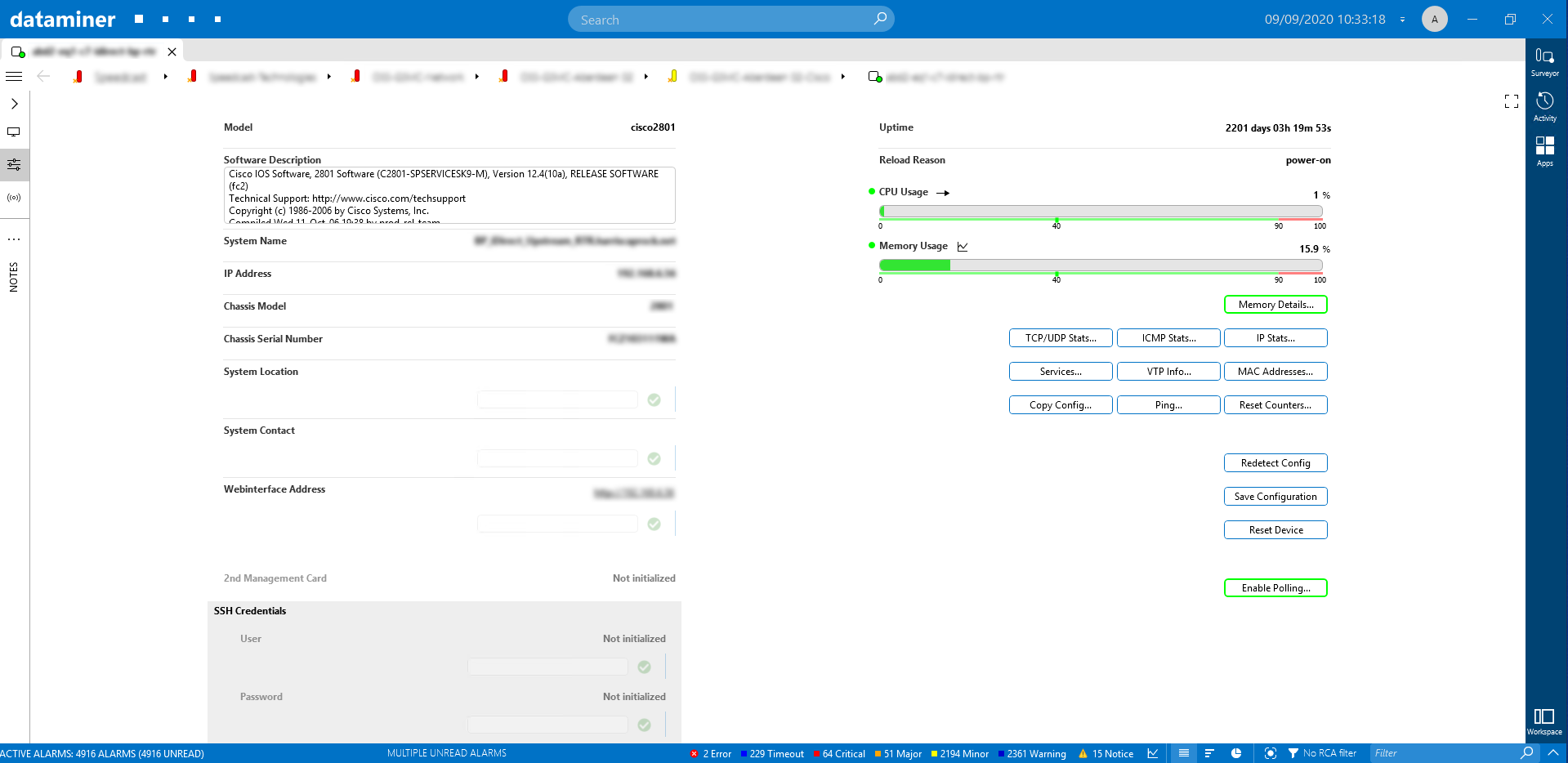Image resolution: width=1568 pixels, height=763 pixels.
Task: Open the hamburger card menu
Action: (x=14, y=77)
